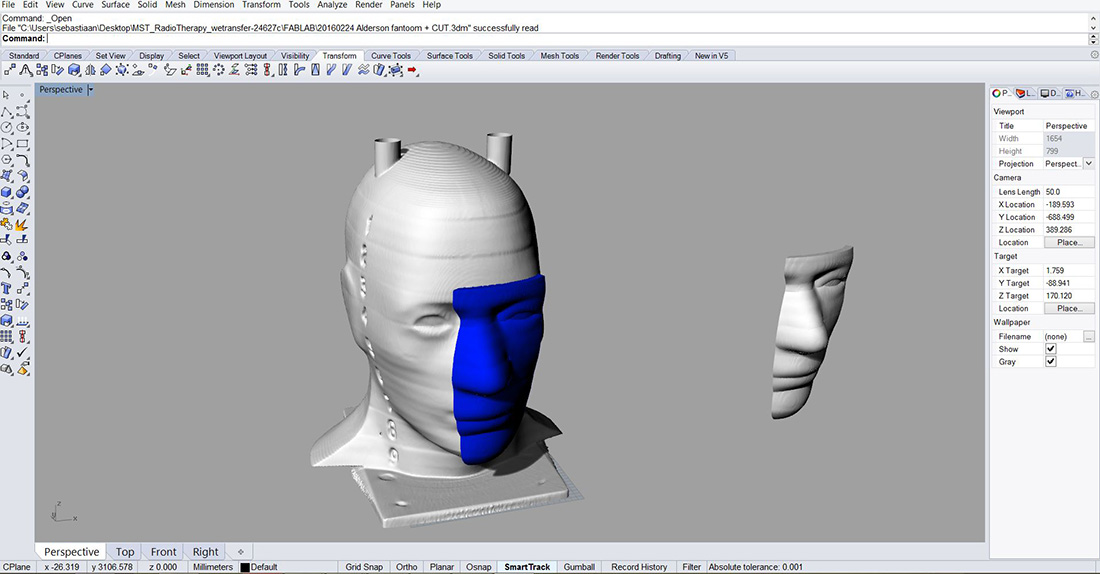The image size is (1100, 574).
Task: Uncheck the Wallpaper Gray checkbox
Action: (1050, 361)
